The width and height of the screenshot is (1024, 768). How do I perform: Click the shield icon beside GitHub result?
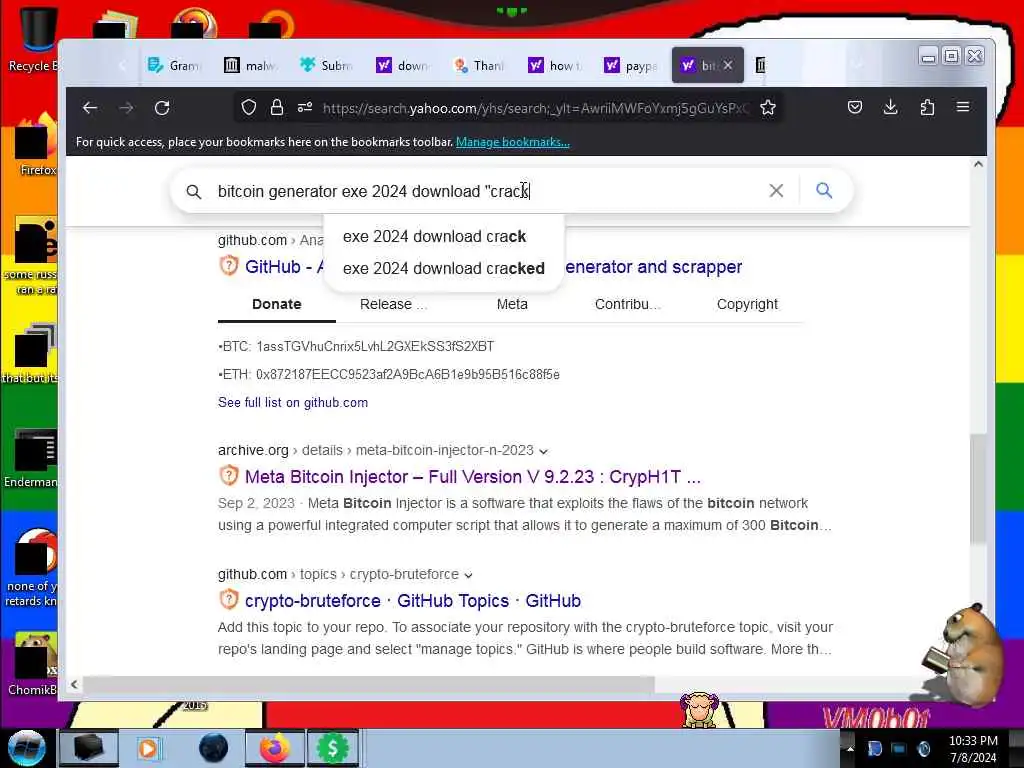[229, 266]
